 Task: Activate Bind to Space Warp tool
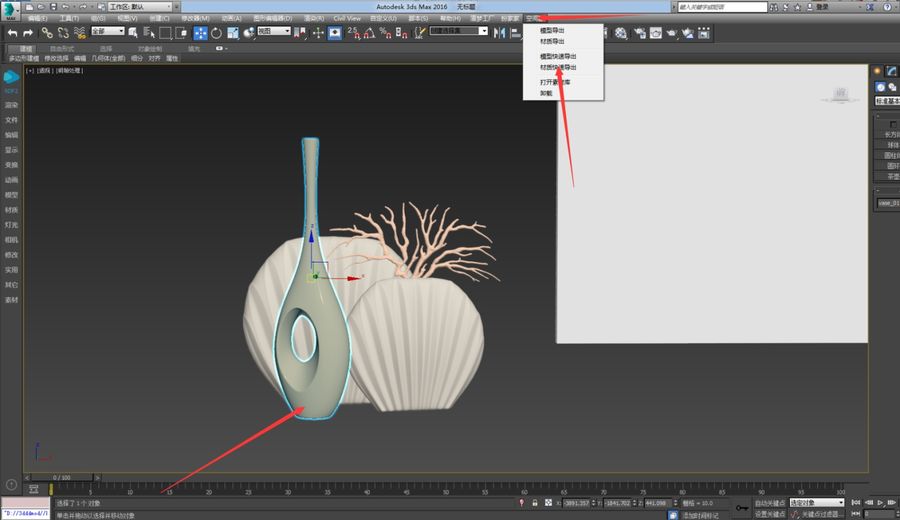coord(80,33)
